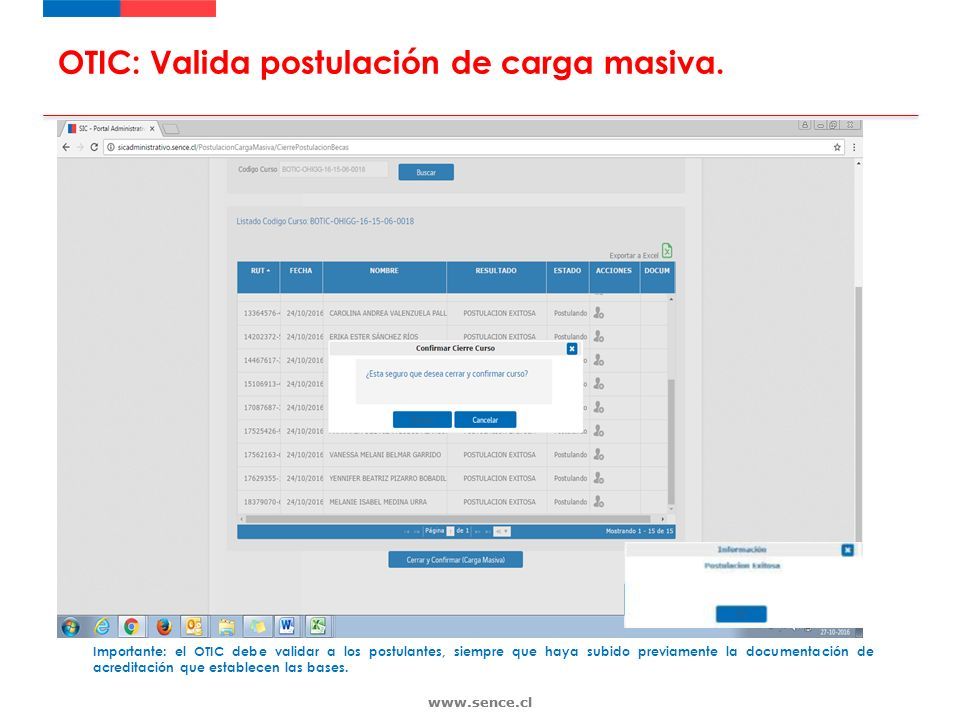The image size is (960, 720).
Task: Click the table horizontal scrollbar
Action: pos(446,519)
